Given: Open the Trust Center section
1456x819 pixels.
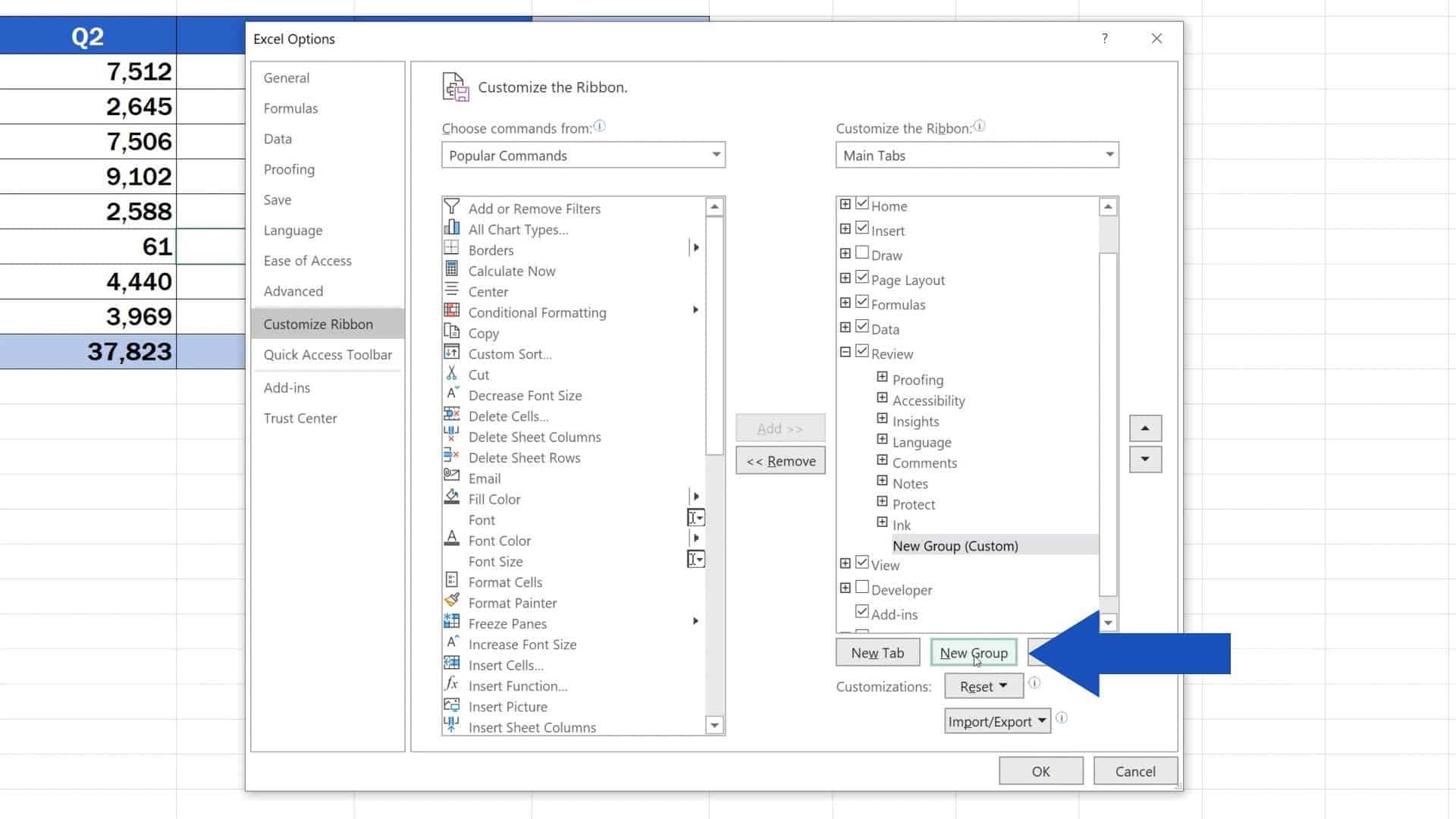Looking at the screenshot, I should [x=300, y=418].
